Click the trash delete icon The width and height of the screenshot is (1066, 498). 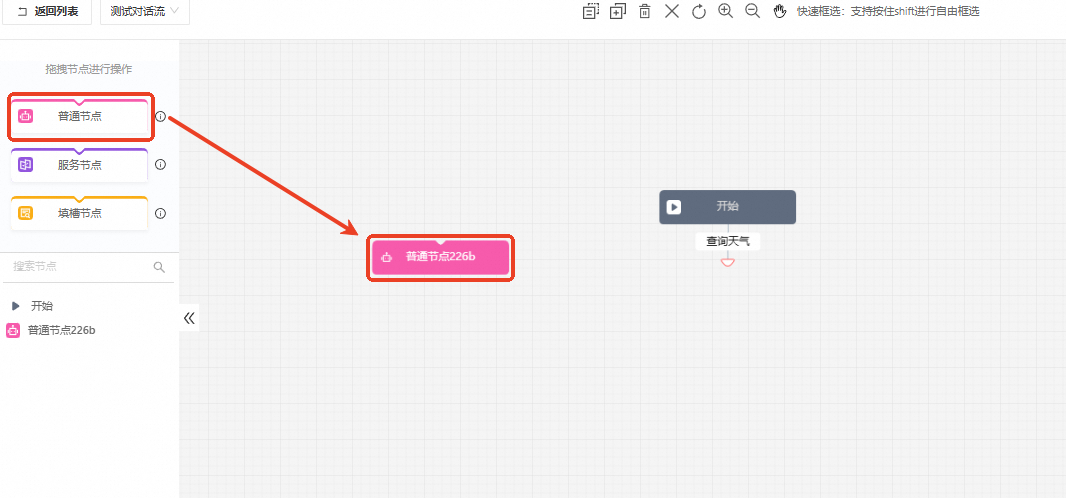(644, 11)
